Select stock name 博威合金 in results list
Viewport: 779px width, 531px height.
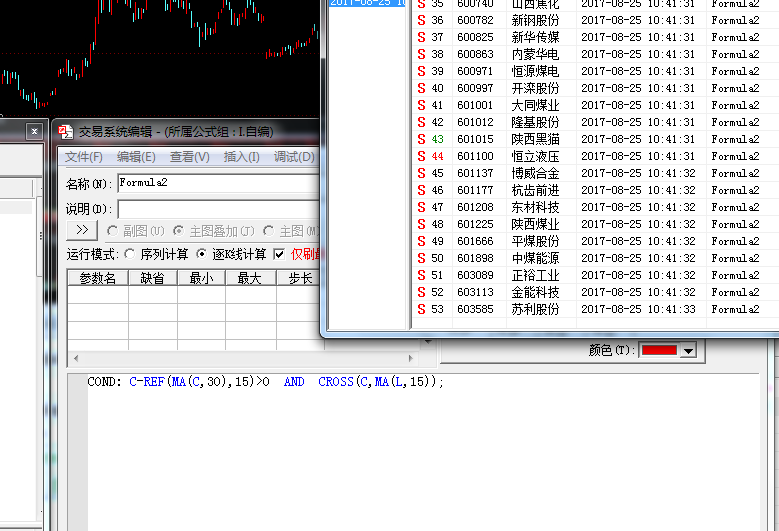(x=536, y=173)
